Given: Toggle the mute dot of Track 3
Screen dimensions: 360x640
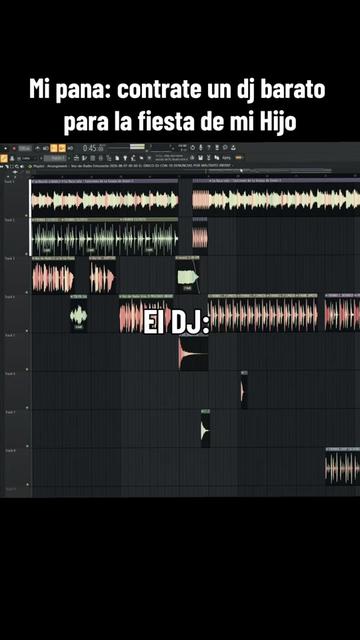Looking at the screenshot, I should click(27, 292).
